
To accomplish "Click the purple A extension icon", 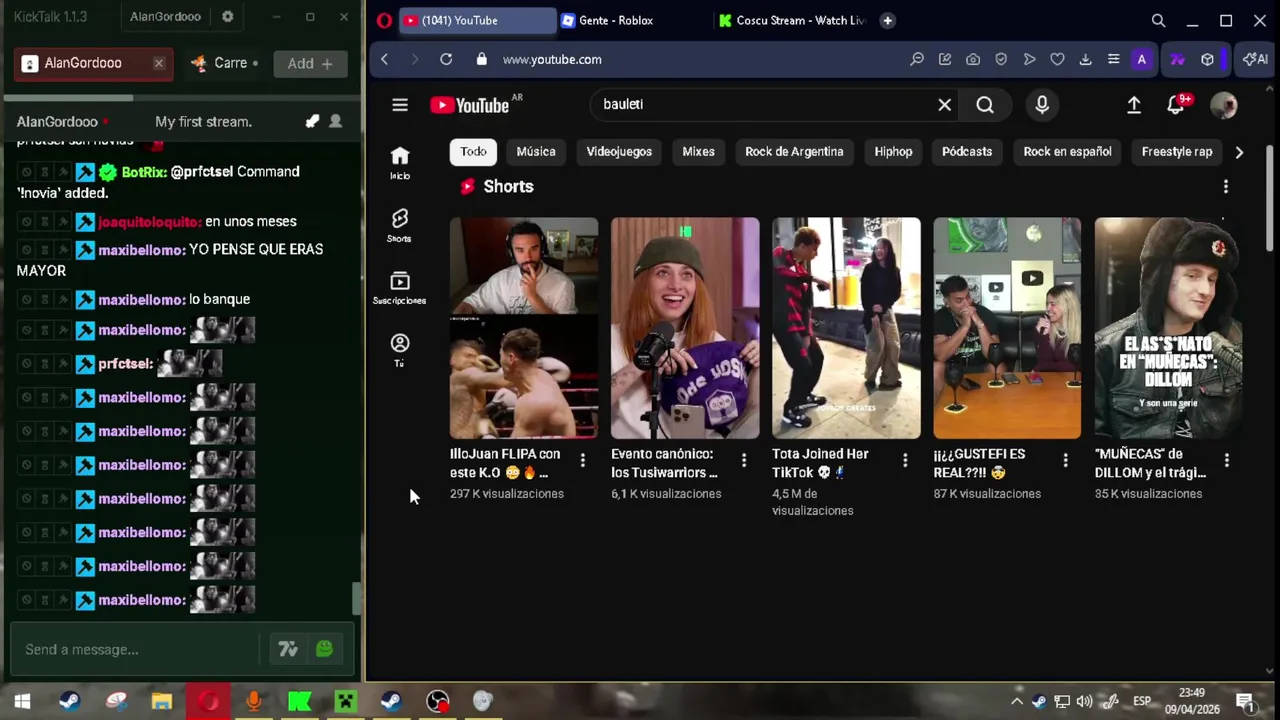I will 1141,59.
